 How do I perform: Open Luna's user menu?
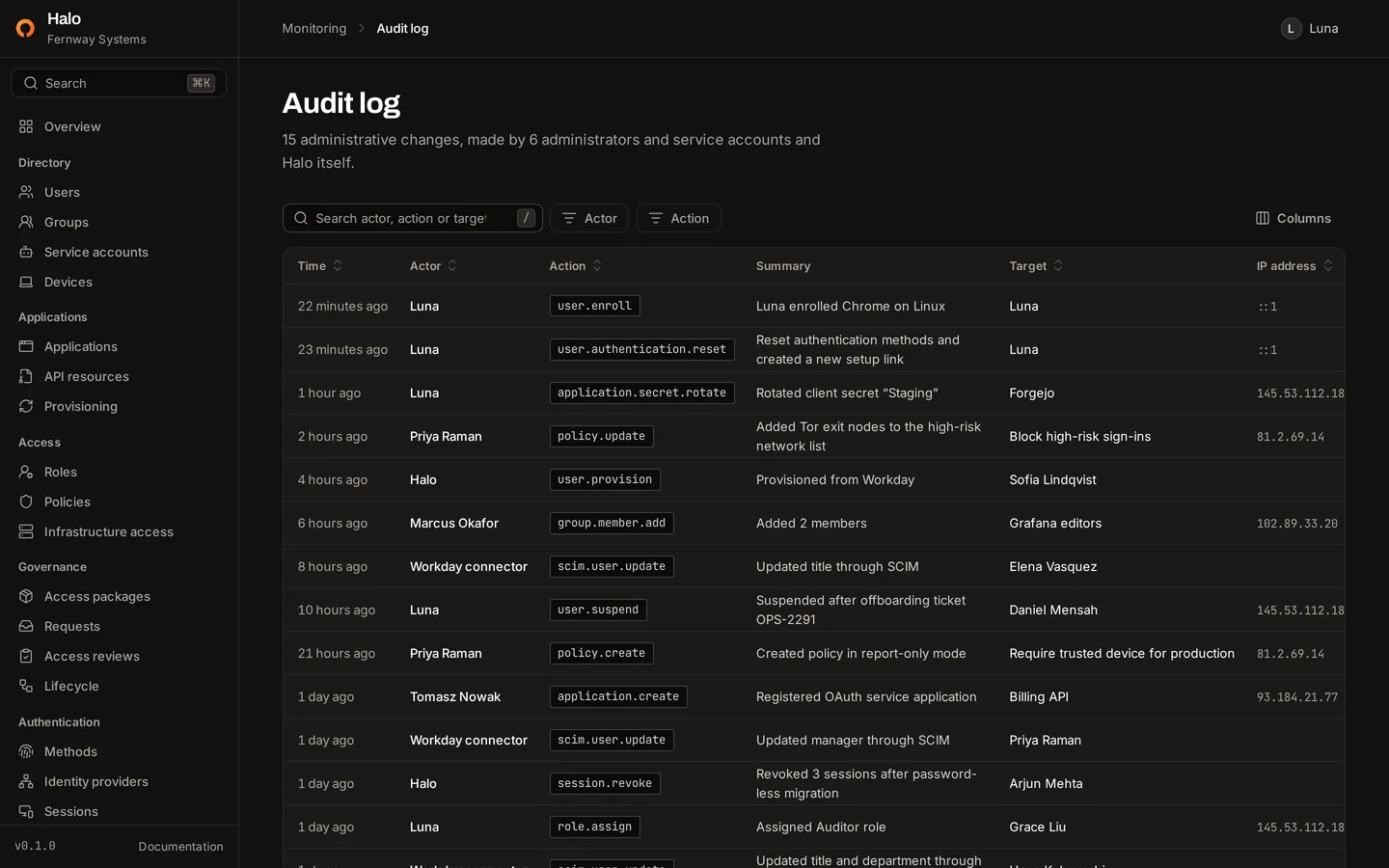pyautogui.click(x=1310, y=29)
